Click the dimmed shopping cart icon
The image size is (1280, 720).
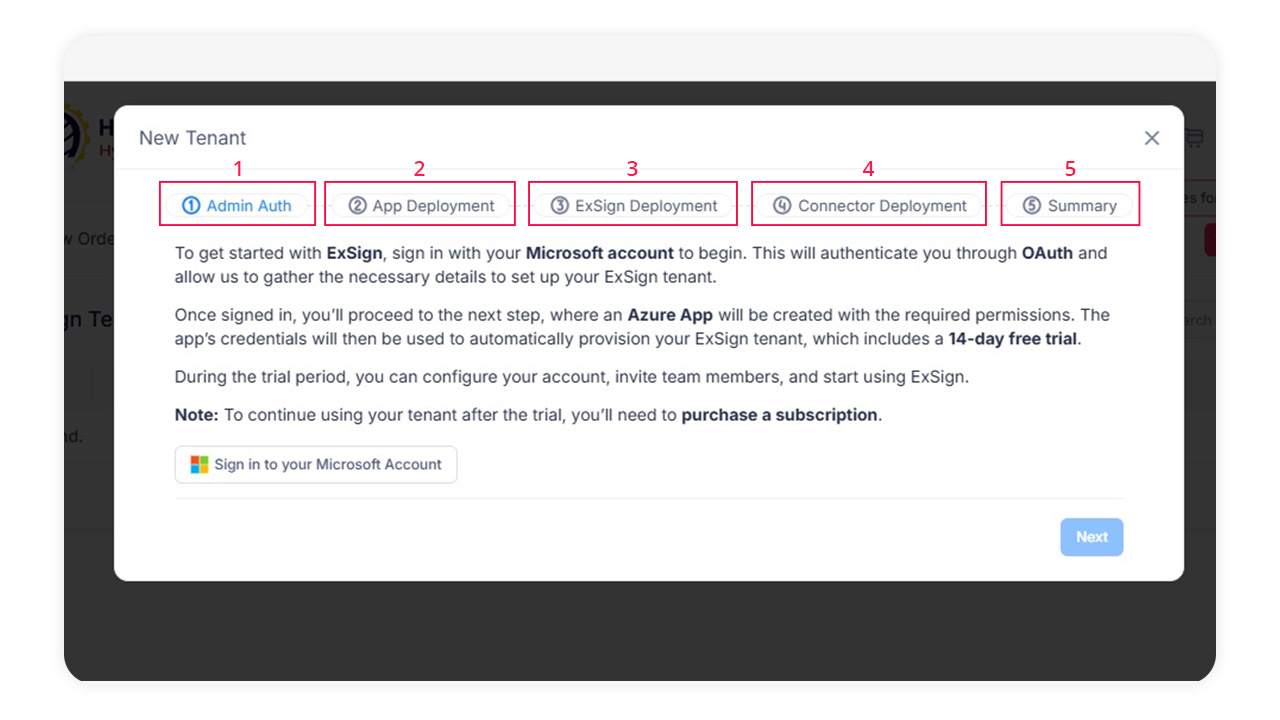coord(1194,138)
